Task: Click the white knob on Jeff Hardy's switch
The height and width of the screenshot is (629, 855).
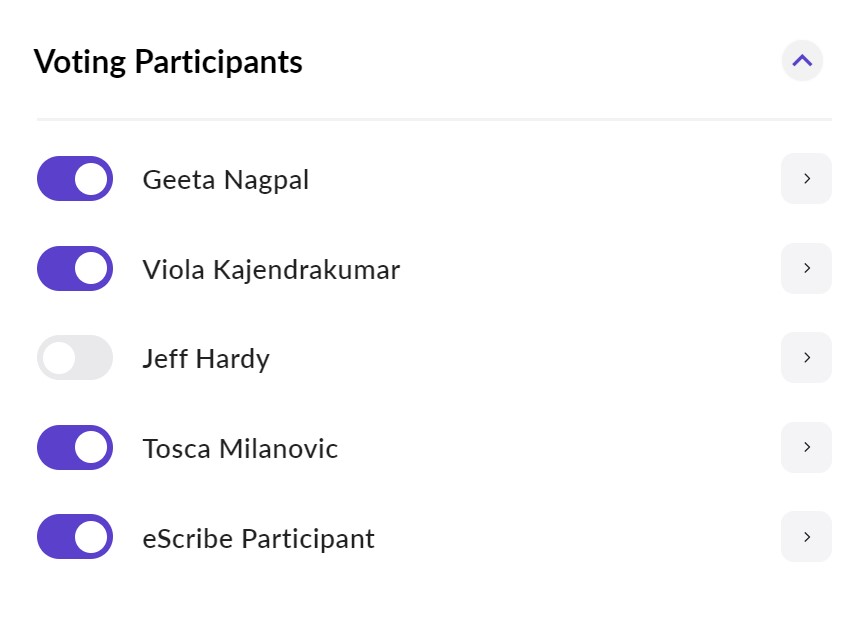Action: pos(59,358)
